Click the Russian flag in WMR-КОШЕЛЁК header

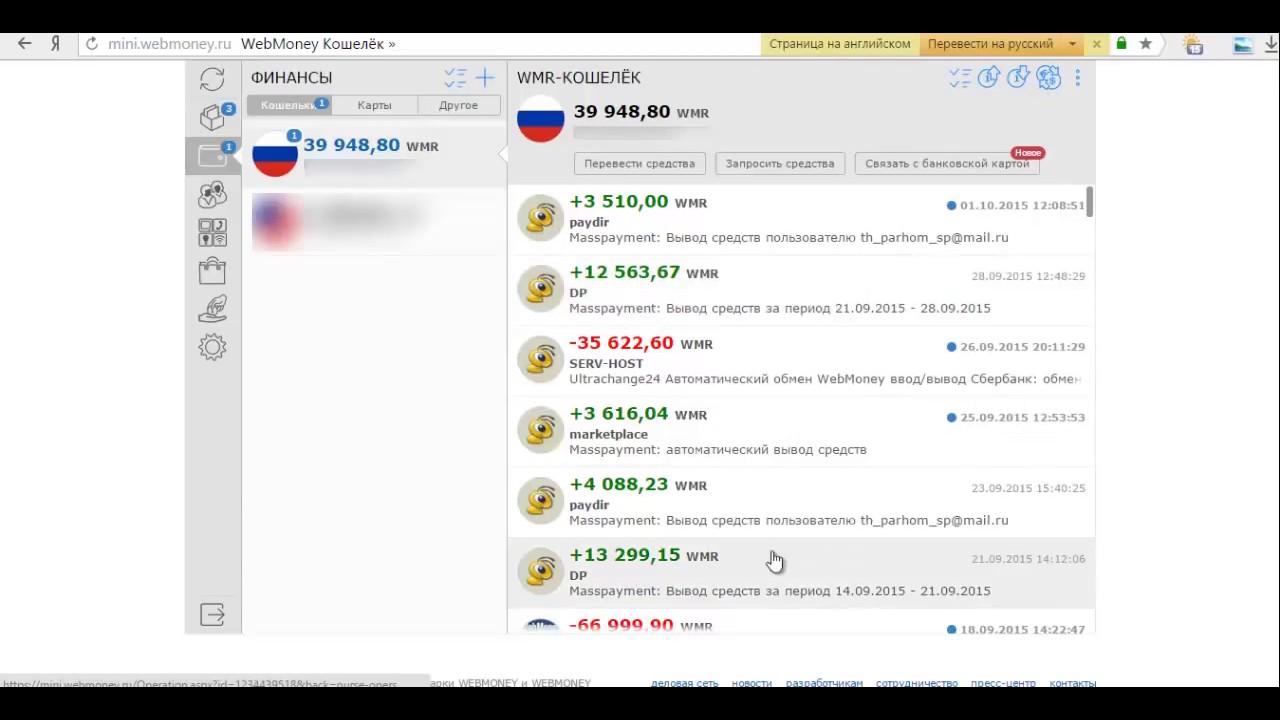pos(541,119)
